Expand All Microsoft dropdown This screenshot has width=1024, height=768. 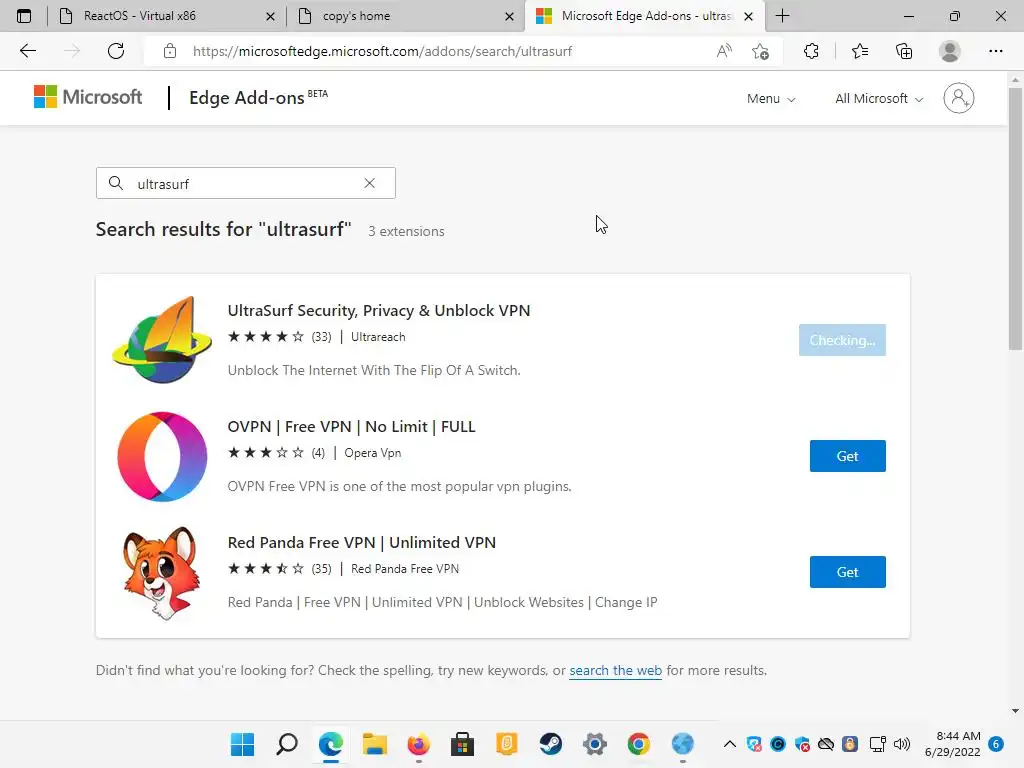tap(879, 99)
